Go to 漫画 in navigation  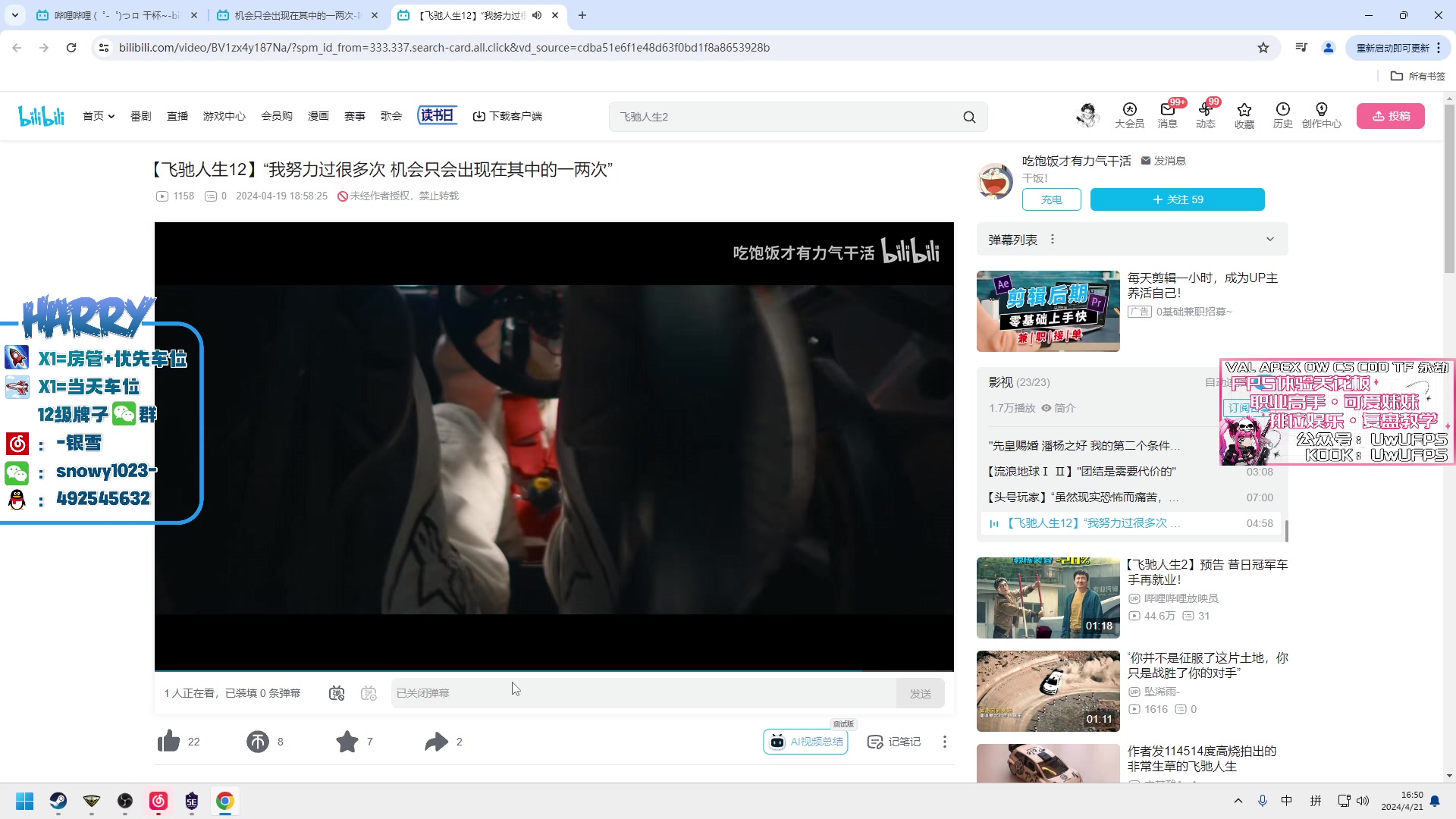[318, 116]
